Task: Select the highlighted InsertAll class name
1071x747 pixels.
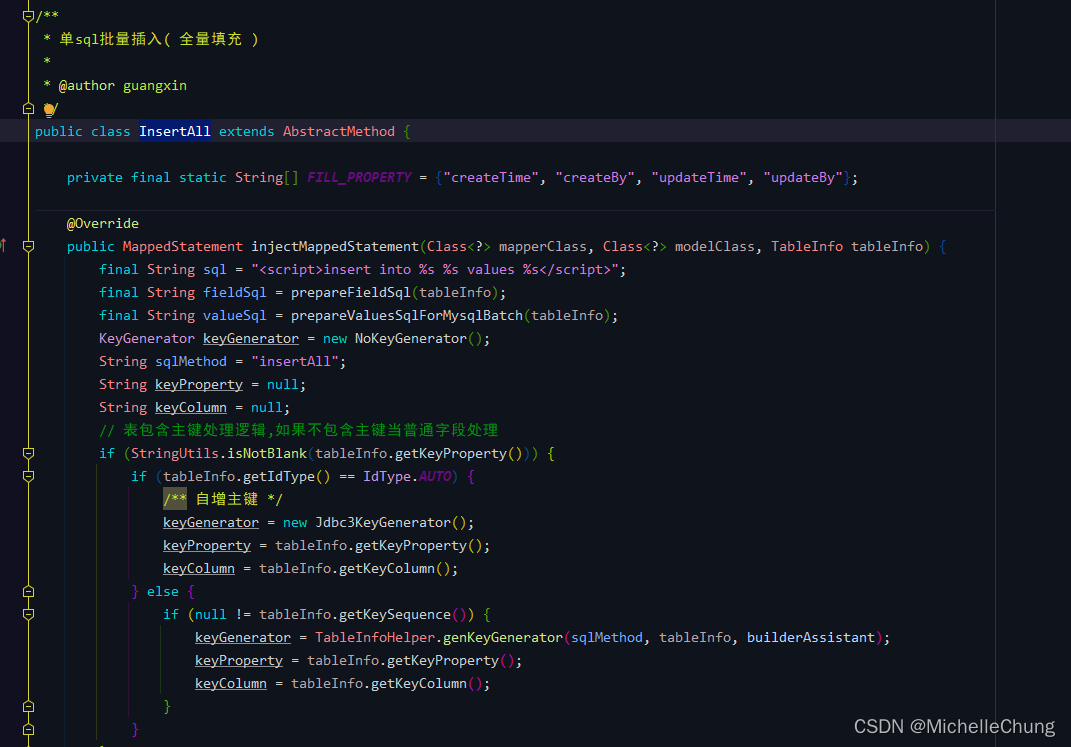Action: tap(175, 131)
